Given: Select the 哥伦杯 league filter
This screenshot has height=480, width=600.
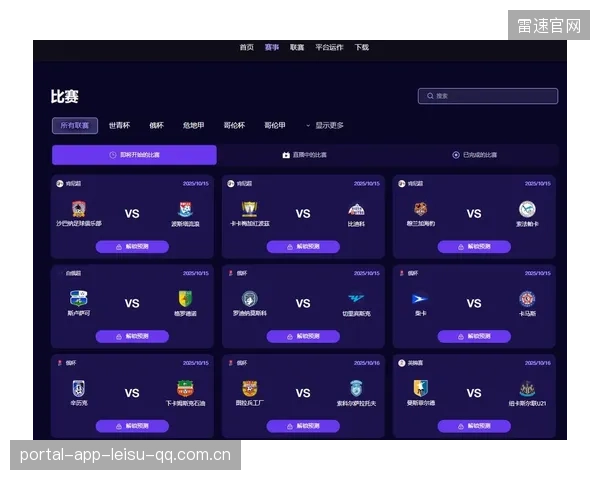Looking at the screenshot, I should click(x=234, y=126).
